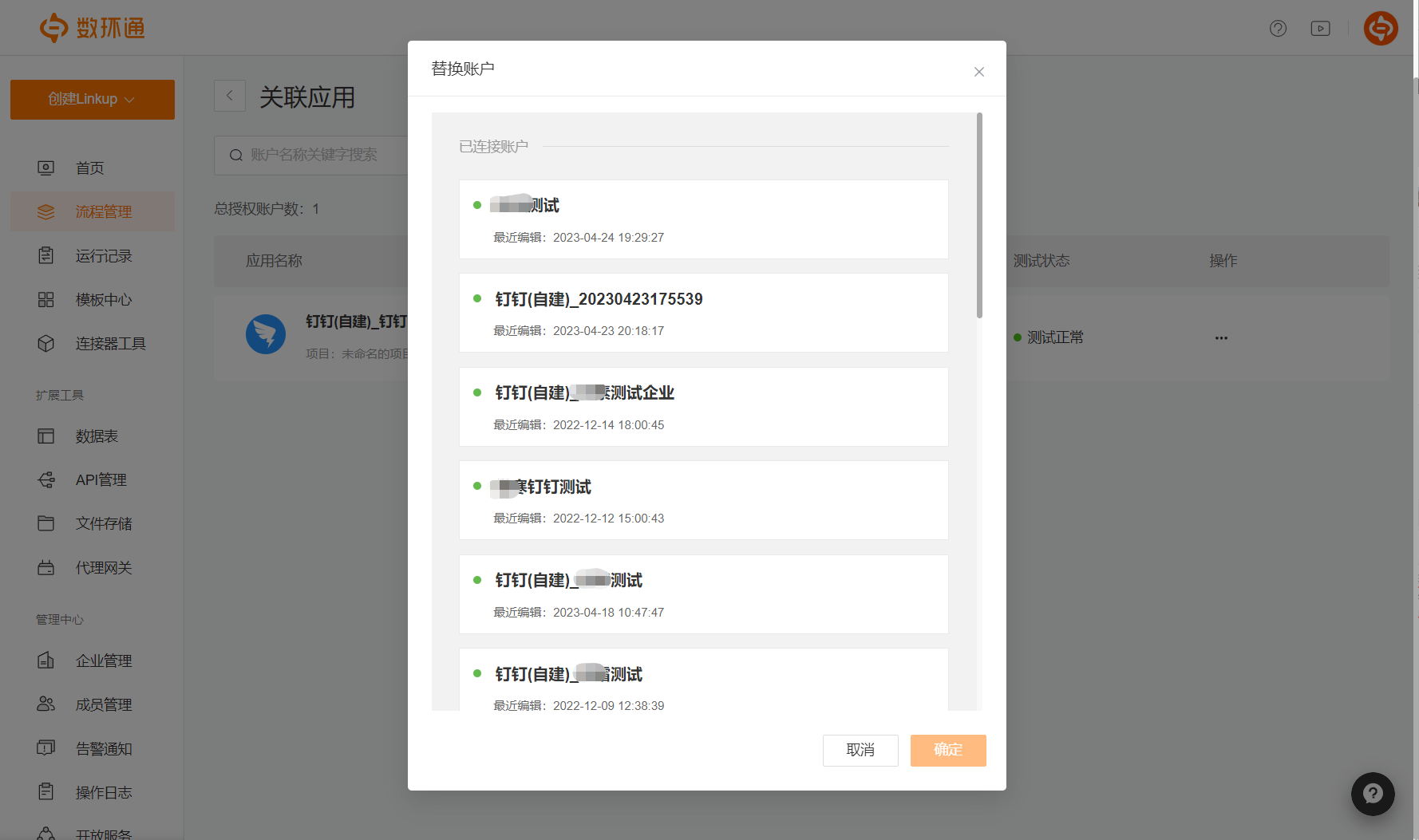Open the video tutorial icon in header

1320,29
